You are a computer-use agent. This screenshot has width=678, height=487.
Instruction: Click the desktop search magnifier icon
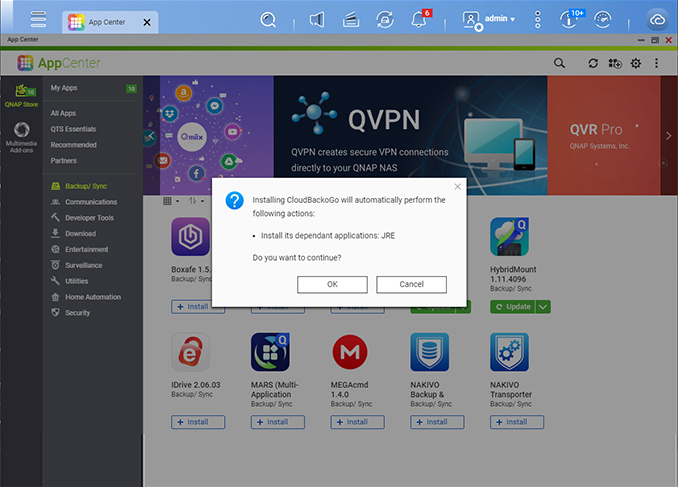point(268,19)
